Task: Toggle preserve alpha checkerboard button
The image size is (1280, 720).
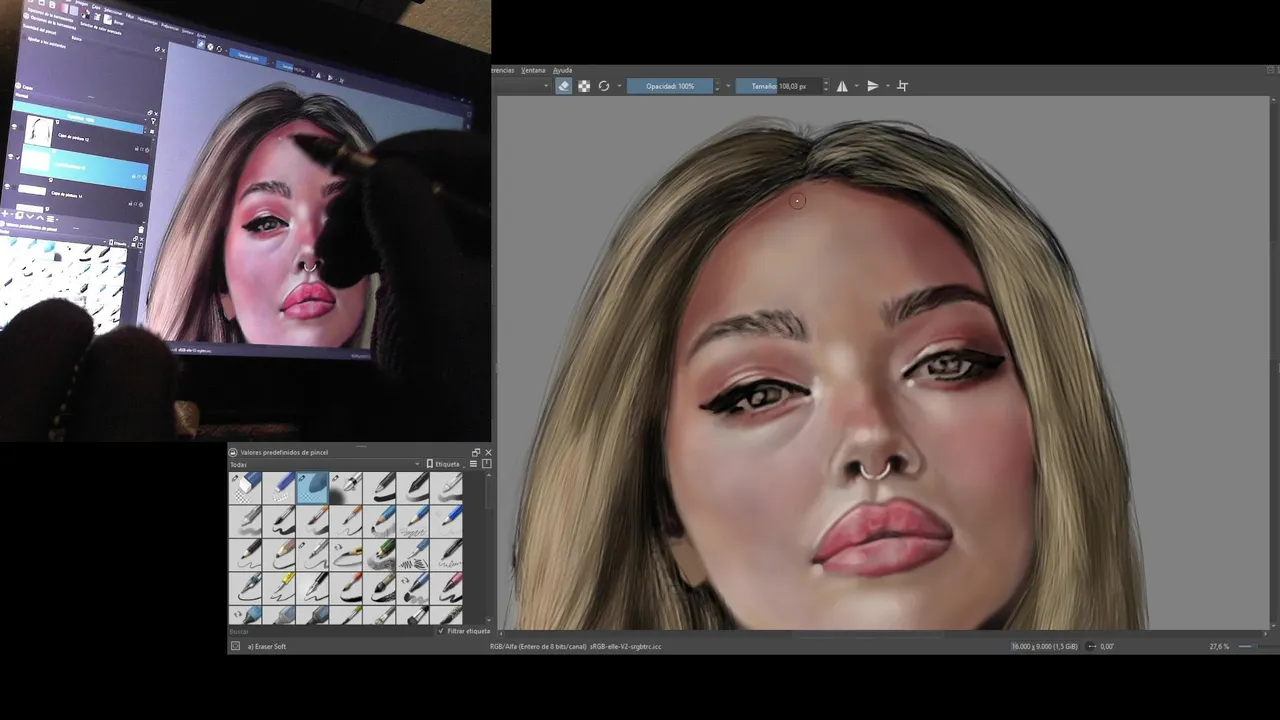Action: coord(584,86)
